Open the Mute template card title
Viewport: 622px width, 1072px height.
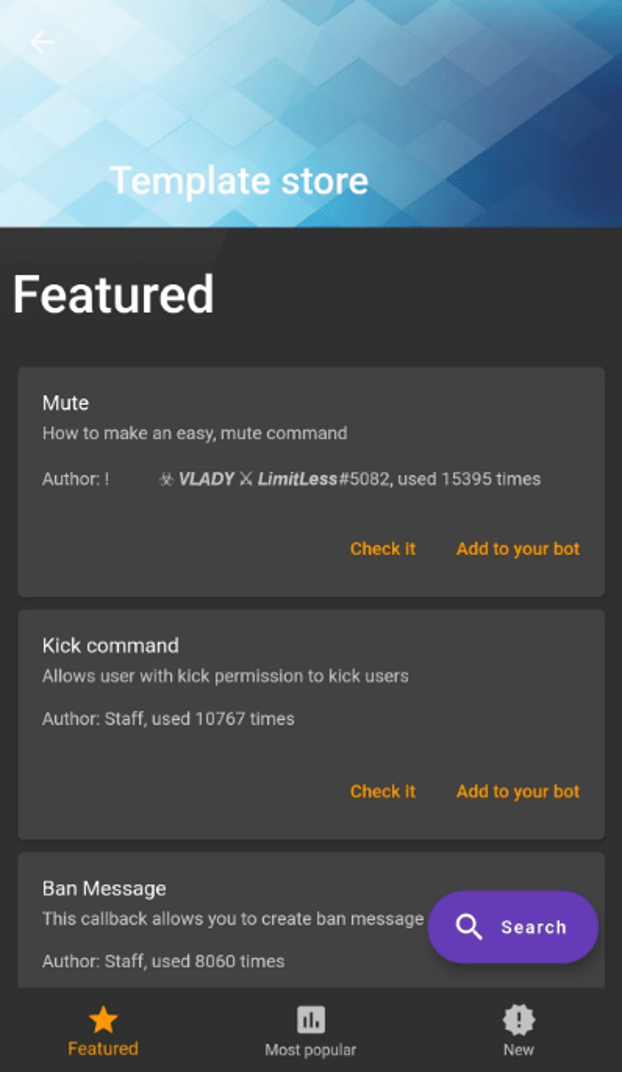click(66, 403)
